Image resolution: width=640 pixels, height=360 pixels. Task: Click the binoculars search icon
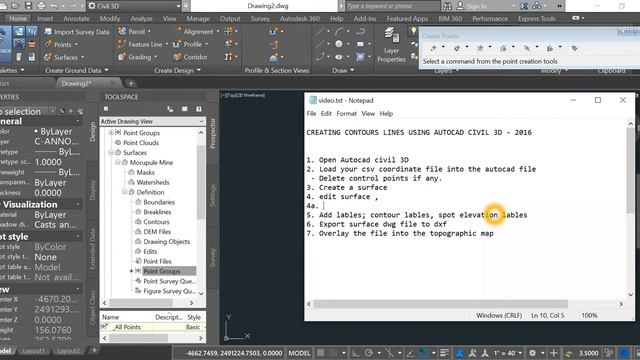tap(447, 6)
